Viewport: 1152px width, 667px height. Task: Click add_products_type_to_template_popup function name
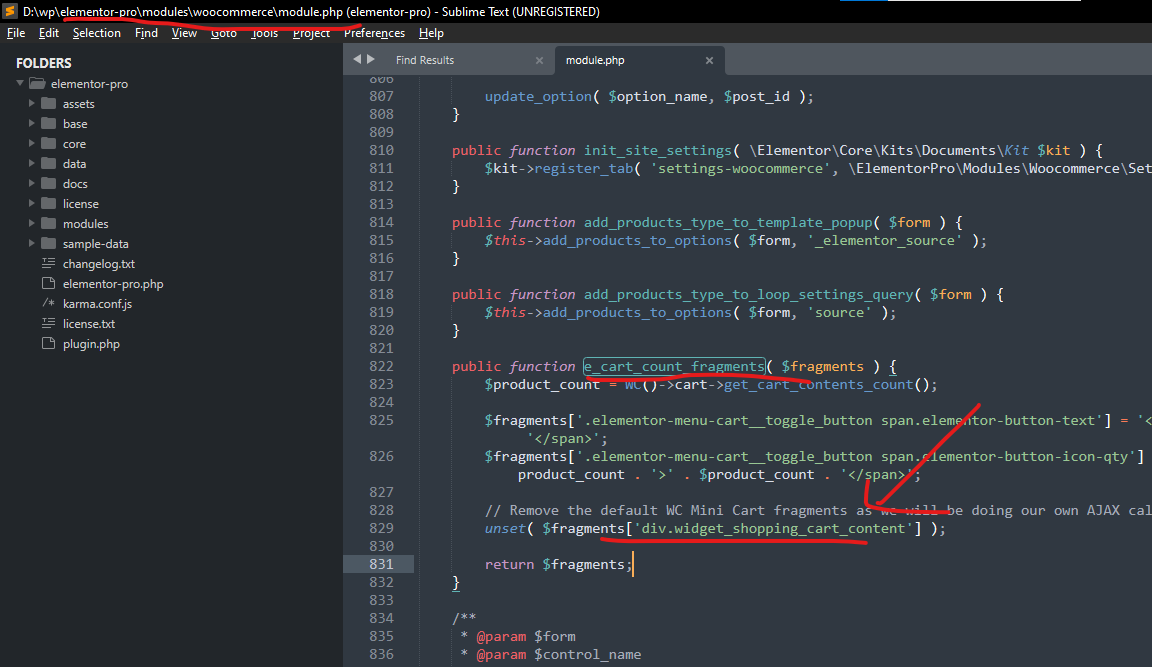tap(728, 222)
